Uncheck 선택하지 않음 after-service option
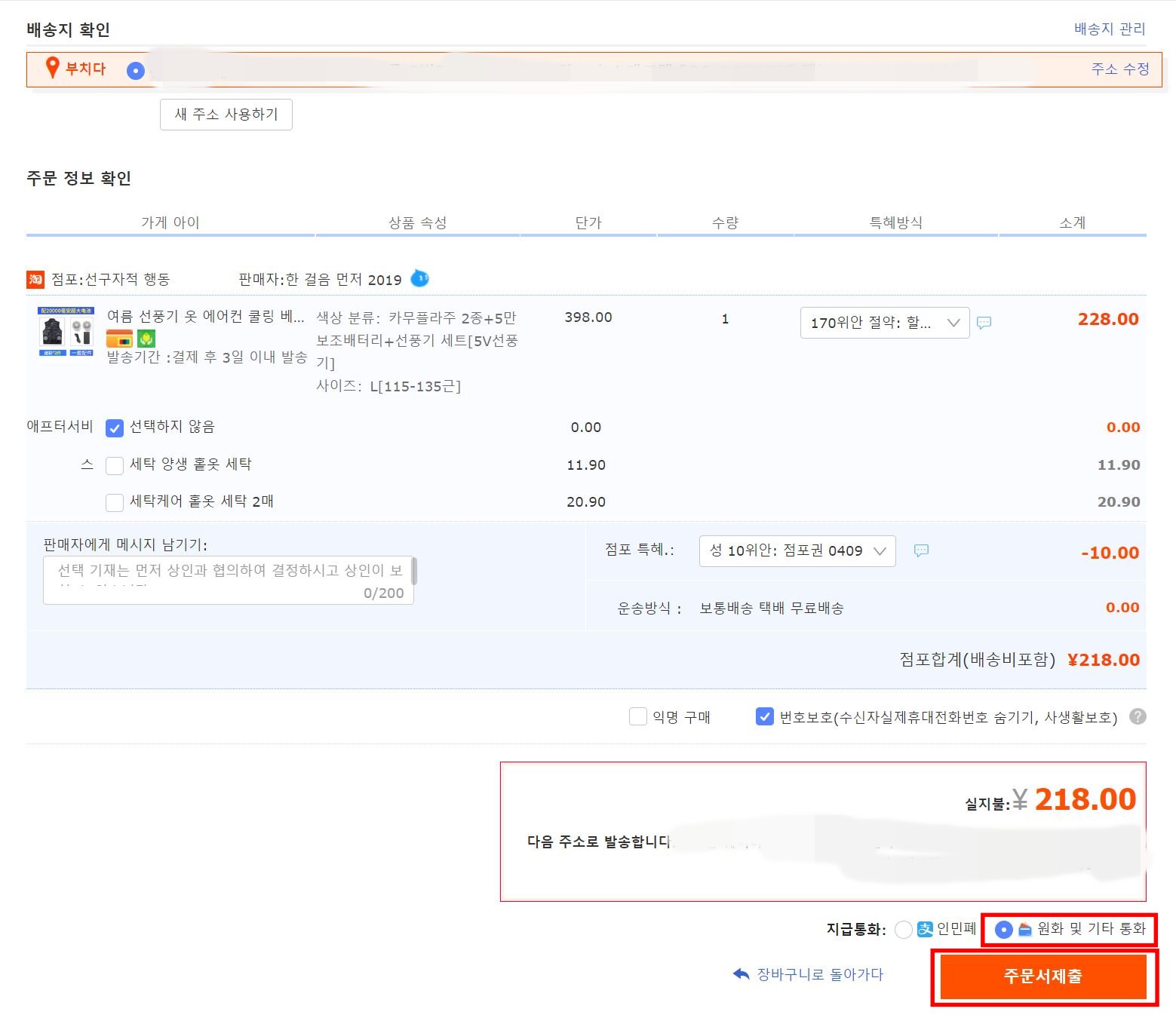Image resolution: width=1176 pixels, height=1024 pixels. (115, 428)
